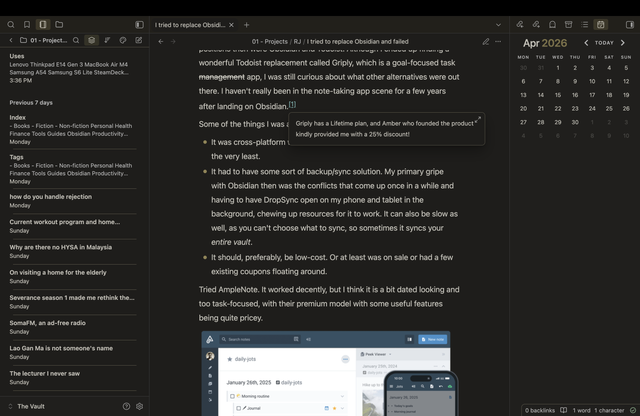The height and width of the screenshot is (416, 640).
Task: Navigate forward in note history
Action: [x=173, y=42]
